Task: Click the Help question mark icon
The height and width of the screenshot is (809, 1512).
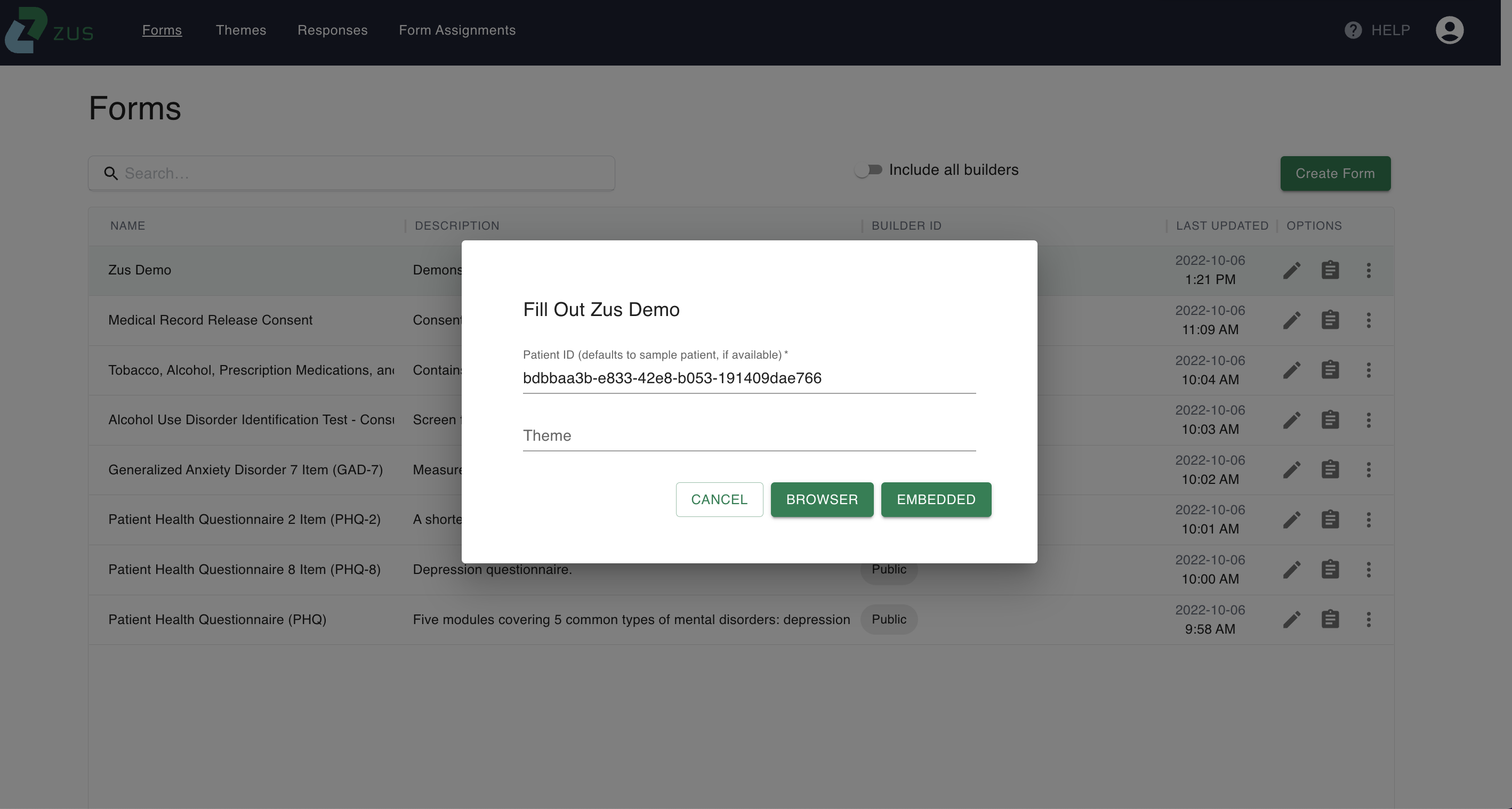Action: pos(1353,30)
